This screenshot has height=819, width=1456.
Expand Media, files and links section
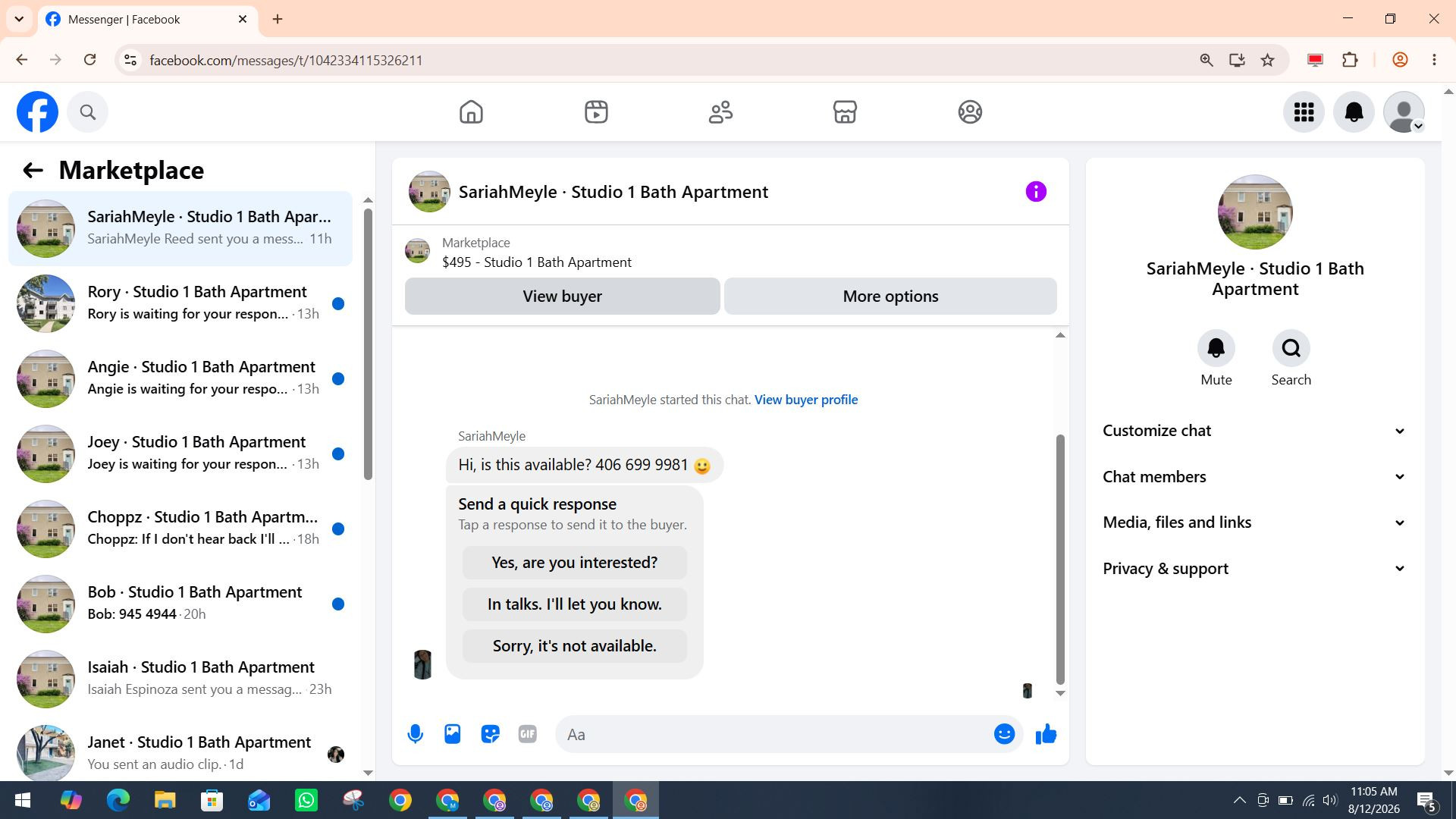coord(1254,522)
